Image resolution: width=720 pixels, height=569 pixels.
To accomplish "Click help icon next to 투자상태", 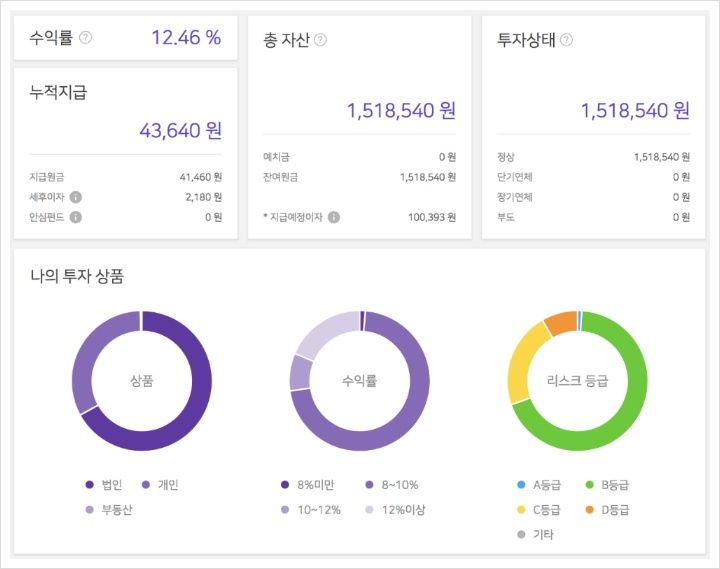I will pyautogui.click(x=566, y=40).
